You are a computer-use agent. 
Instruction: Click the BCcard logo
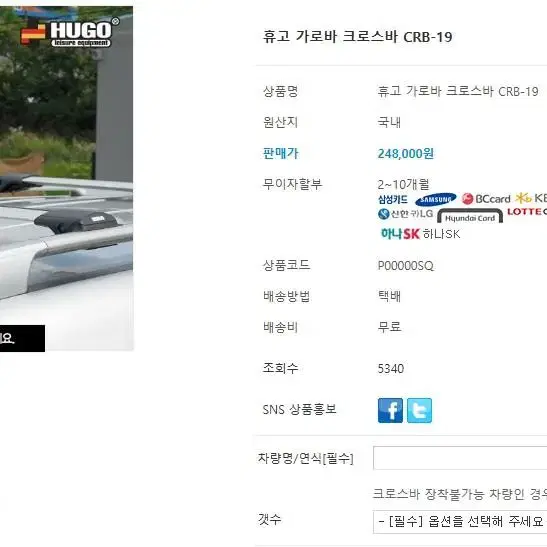[486, 199]
